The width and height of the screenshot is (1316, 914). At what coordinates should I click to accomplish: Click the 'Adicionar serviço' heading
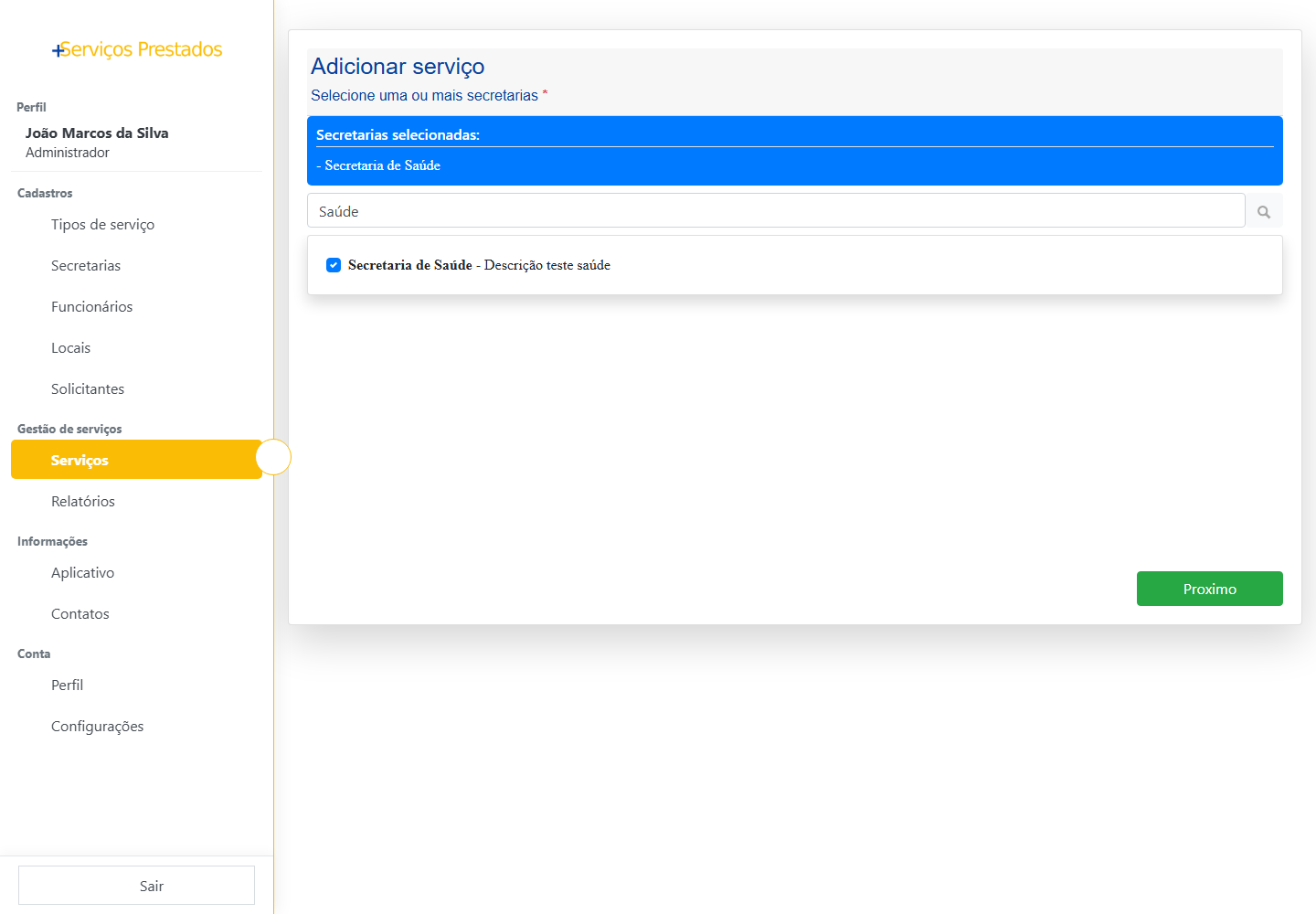(398, 67)
